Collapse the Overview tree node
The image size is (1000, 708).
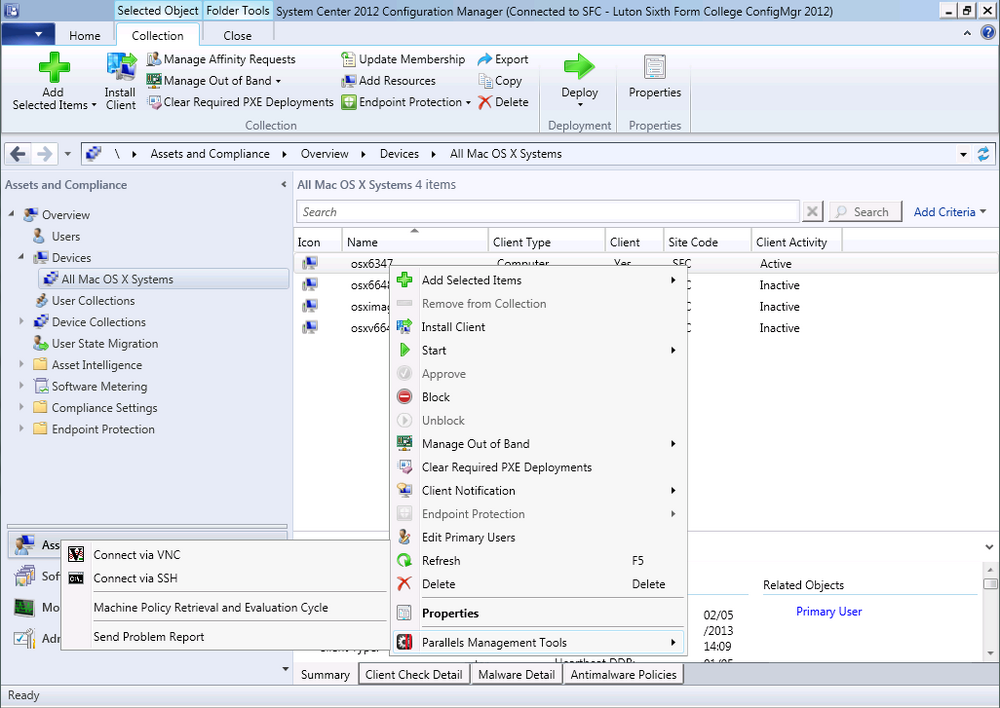[11, 214]
